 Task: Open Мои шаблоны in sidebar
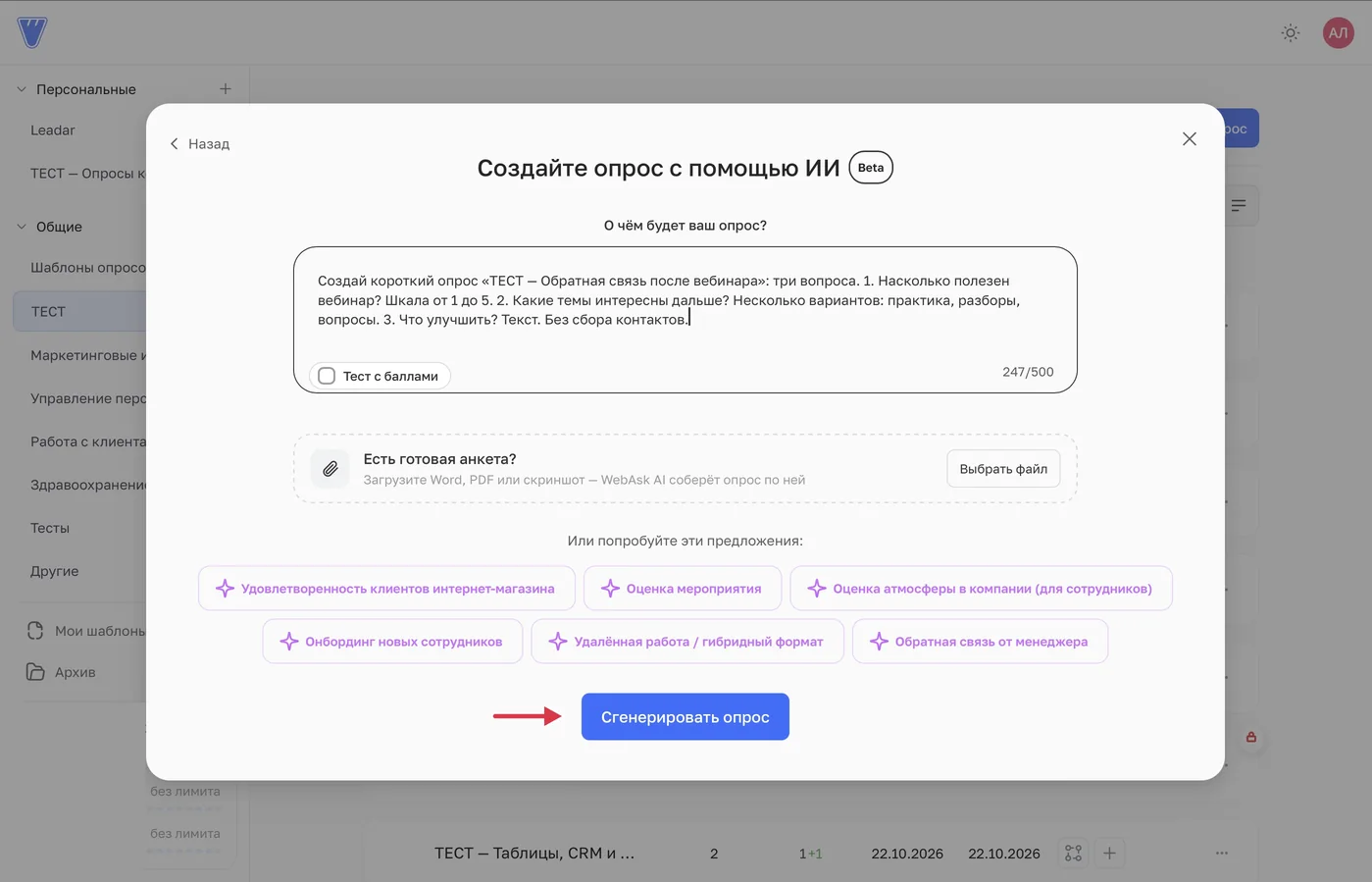[86, 631]
